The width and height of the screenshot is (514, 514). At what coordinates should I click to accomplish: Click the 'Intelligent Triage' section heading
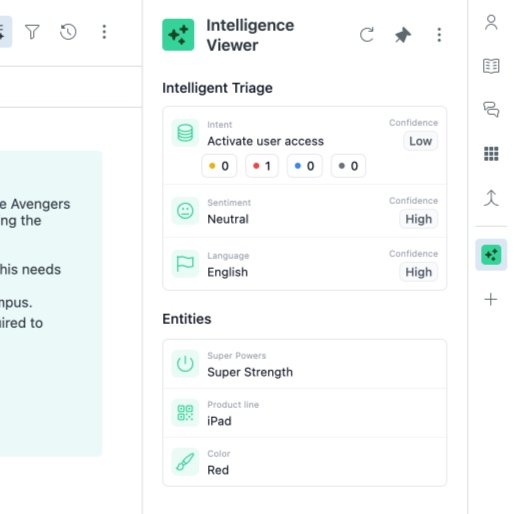pyautogui.click(x=217, y=88)
